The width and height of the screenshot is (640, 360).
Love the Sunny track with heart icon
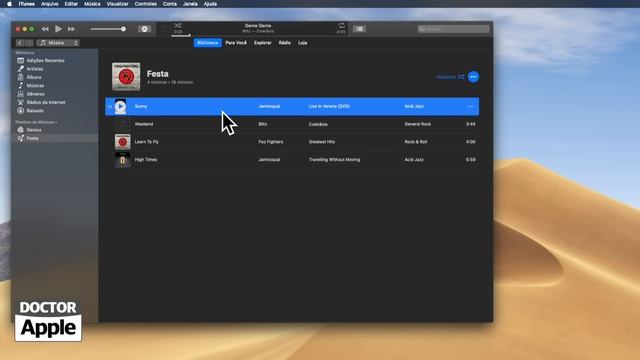click(x=109, y=107)
